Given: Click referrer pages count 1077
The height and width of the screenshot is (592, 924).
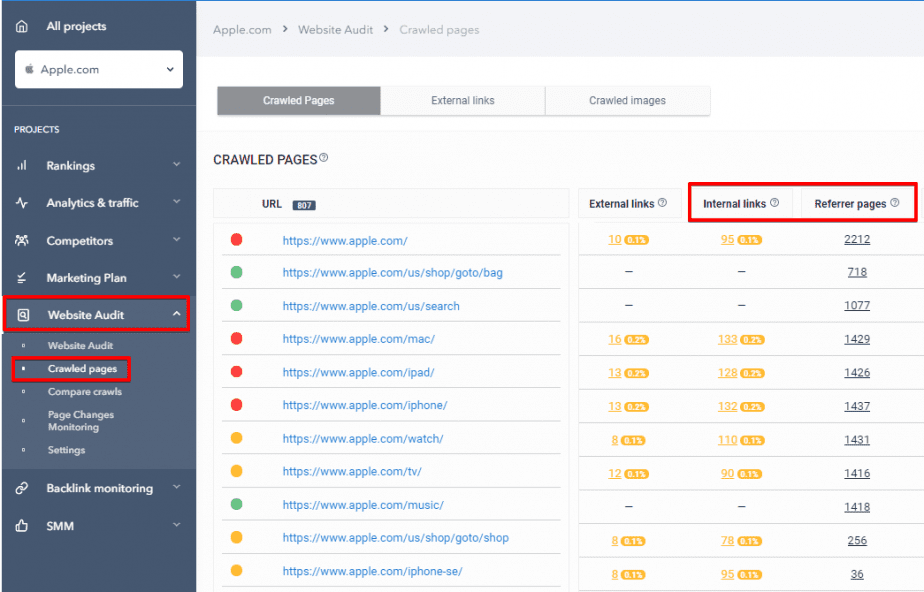Looking at the screenshot, I should click(x=857, y=305).
